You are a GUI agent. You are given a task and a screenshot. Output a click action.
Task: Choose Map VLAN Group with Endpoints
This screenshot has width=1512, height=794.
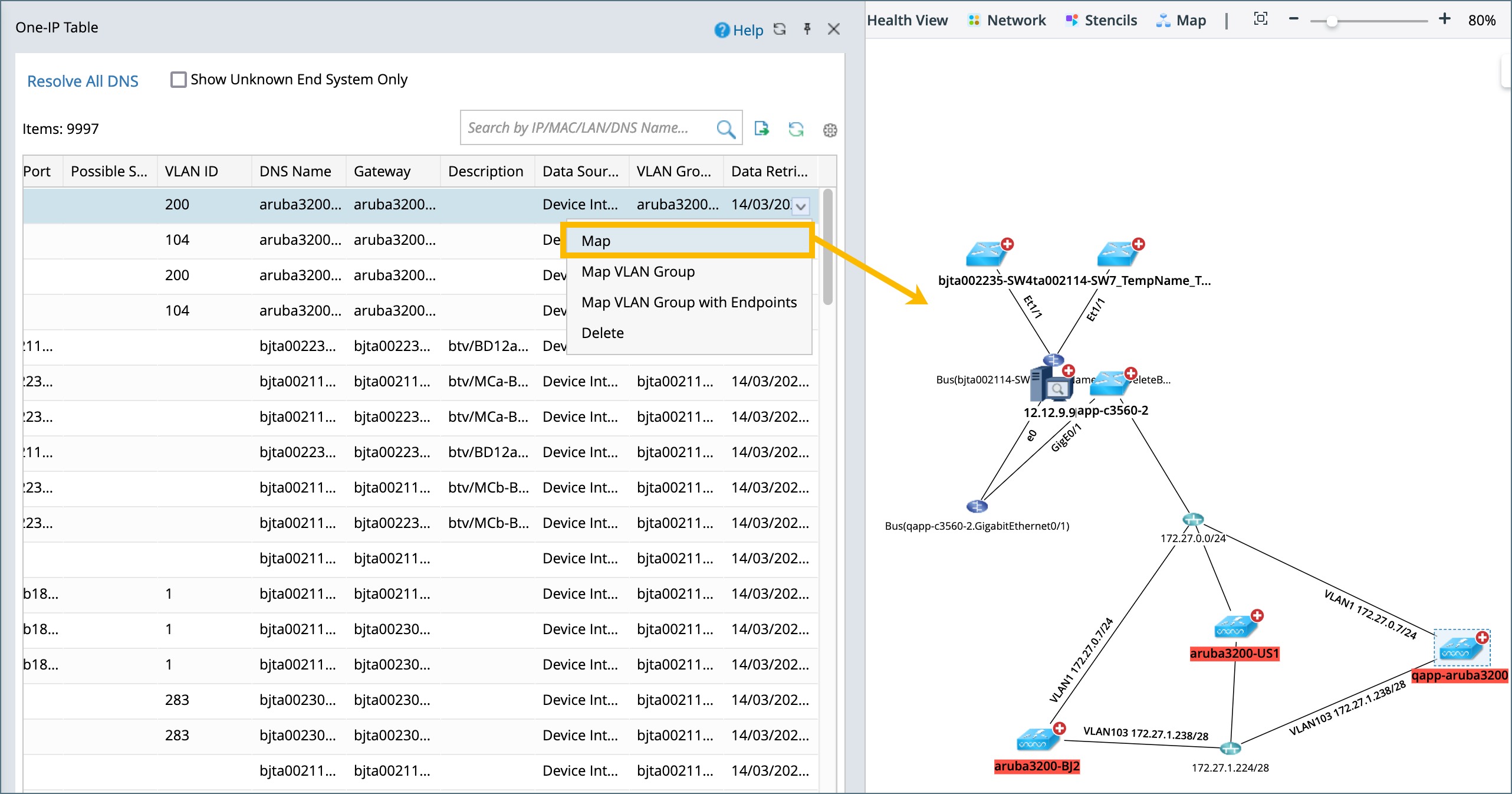[688, 302]
